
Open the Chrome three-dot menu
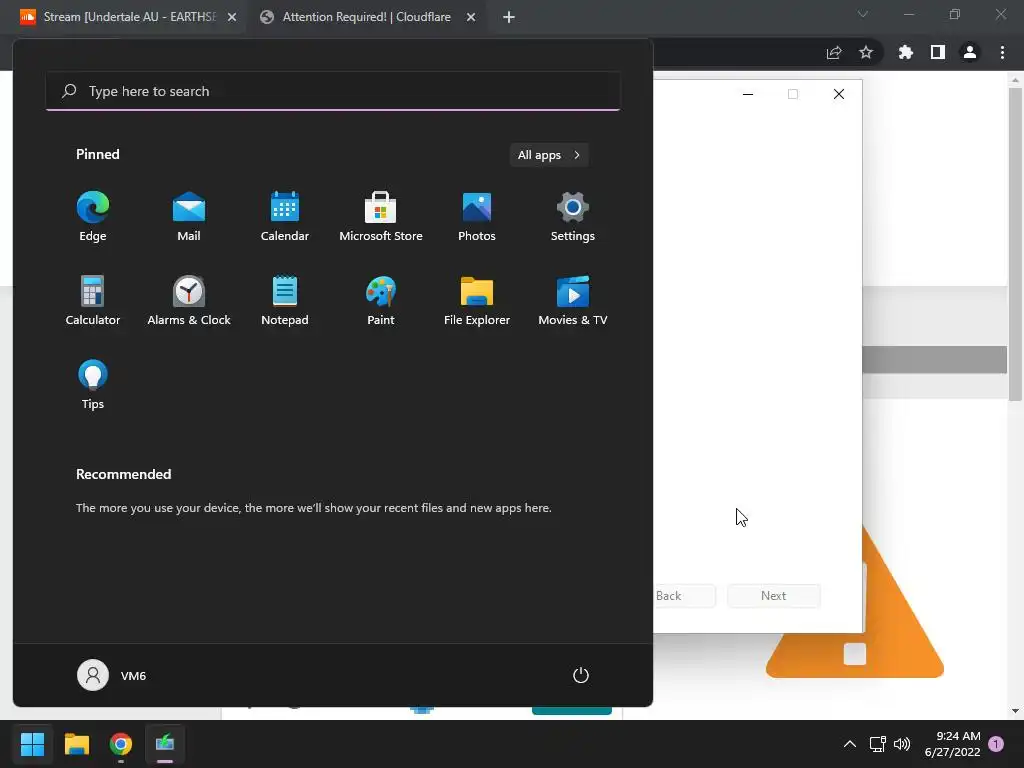[1002, 53]
